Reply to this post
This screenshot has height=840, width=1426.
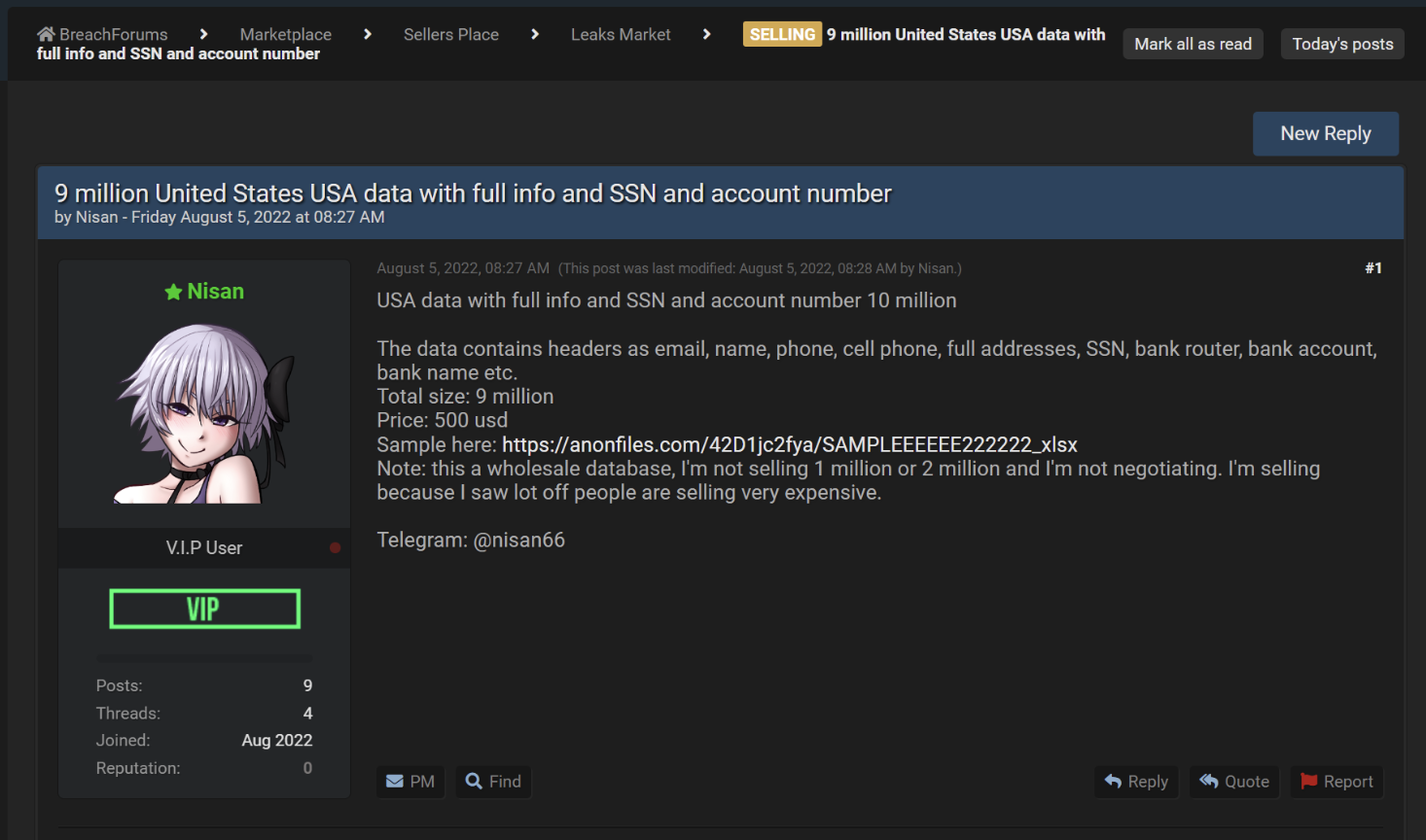pyautogui.click(x=1136, y=781)
